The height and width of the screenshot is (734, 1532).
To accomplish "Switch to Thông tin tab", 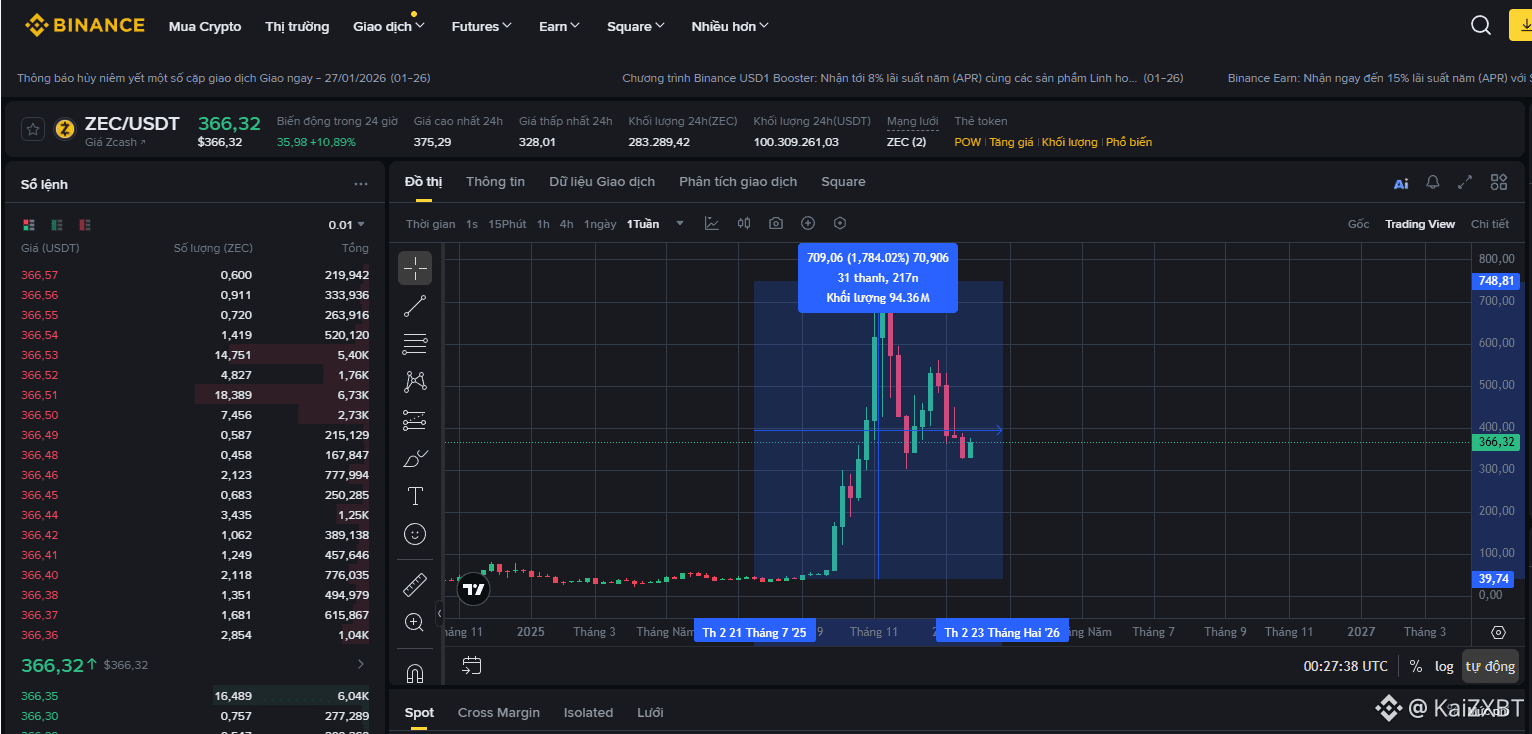I will 495,182.
